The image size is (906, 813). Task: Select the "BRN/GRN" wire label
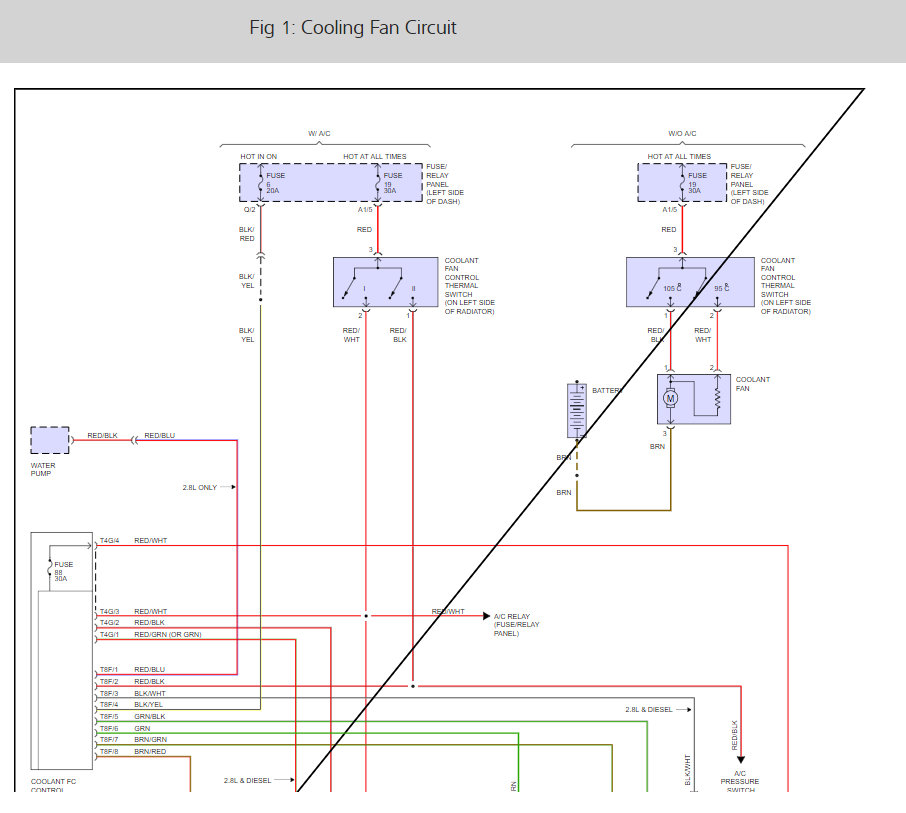pyautogui.click(x=150, y=740)
